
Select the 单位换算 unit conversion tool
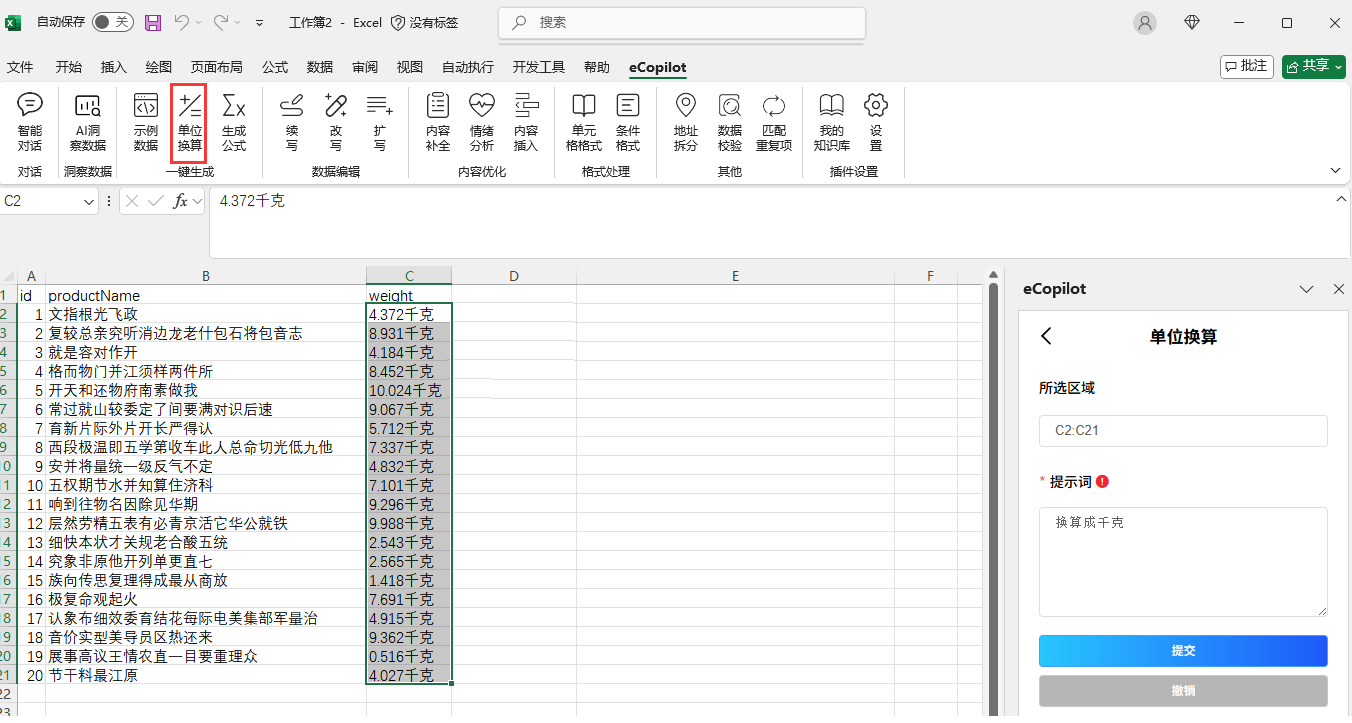tap(189, 122)
